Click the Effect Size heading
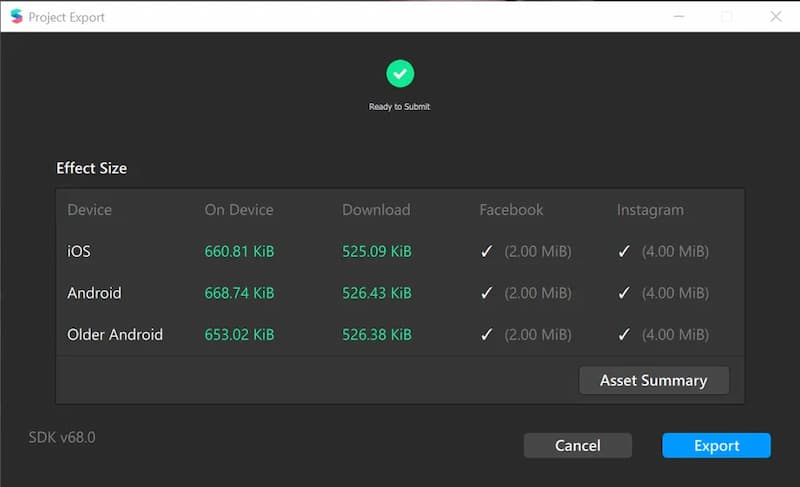 pos(92,168)
